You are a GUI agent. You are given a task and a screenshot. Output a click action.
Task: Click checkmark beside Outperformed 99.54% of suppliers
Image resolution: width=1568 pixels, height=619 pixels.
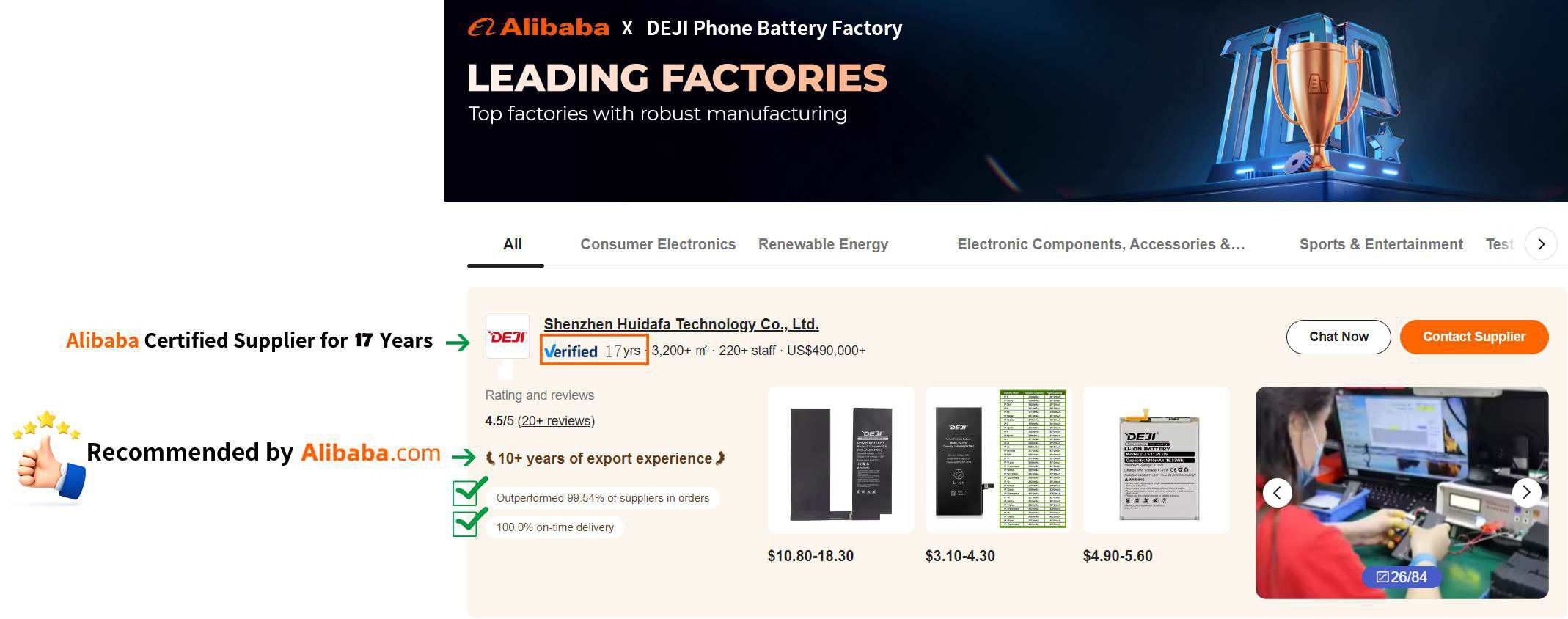point(469,491)
